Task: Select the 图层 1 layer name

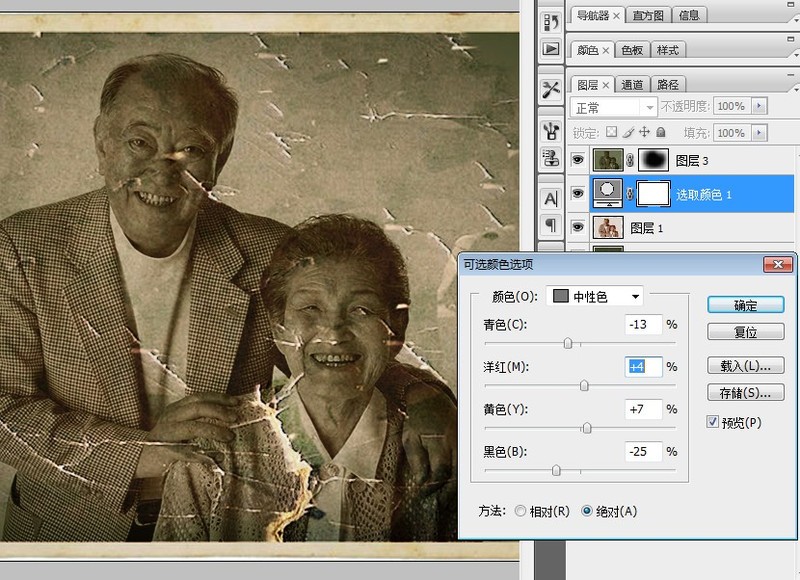Action: click(x=646, y=228)
